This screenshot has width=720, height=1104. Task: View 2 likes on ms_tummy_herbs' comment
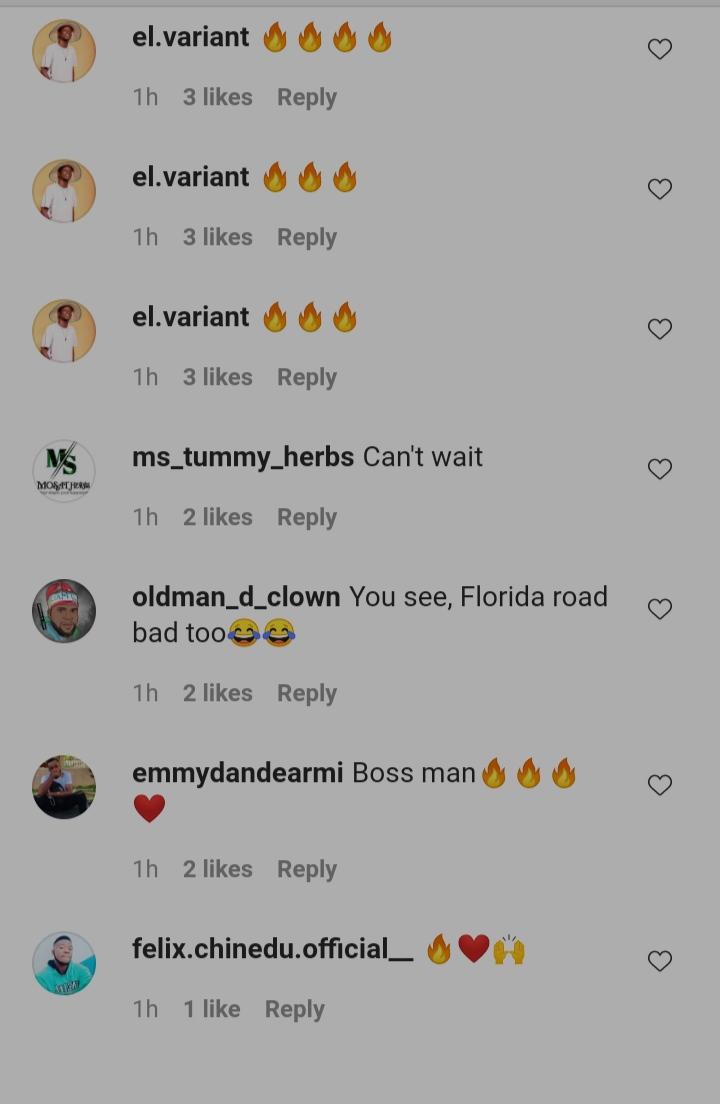[217, 517]
